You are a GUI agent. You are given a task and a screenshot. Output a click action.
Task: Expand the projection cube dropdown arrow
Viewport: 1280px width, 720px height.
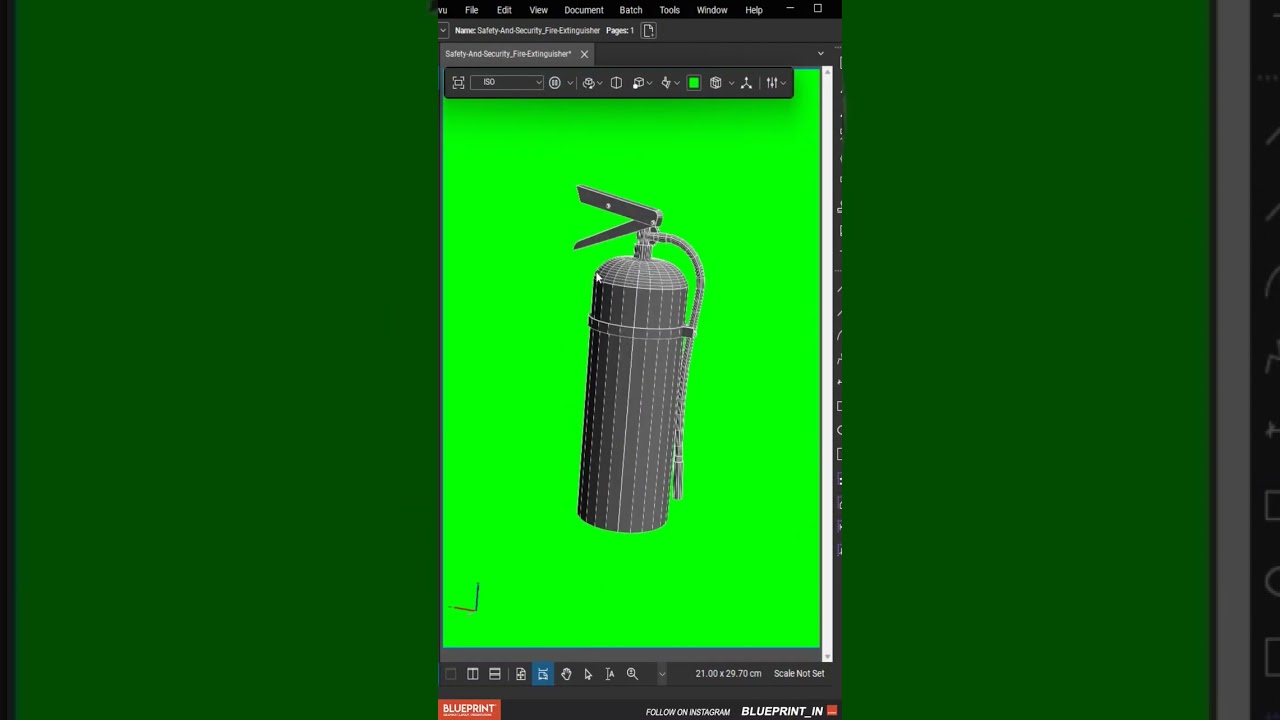point(649,83)
